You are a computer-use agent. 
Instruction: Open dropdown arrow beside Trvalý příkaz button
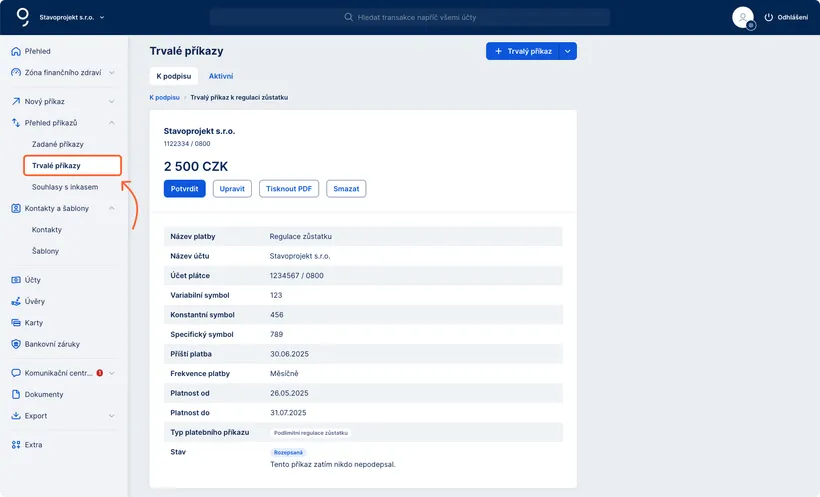click(568, 51)
